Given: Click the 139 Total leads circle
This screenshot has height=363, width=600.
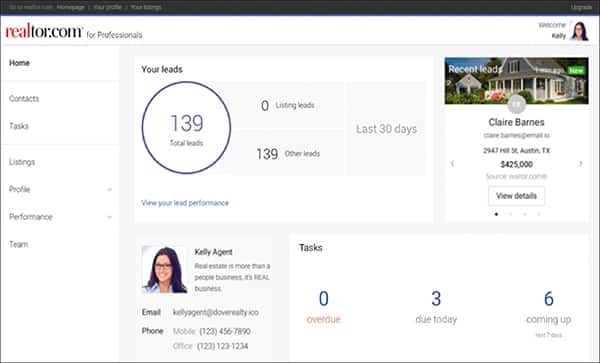Looking at the screenshot, I should click(186, 128).
